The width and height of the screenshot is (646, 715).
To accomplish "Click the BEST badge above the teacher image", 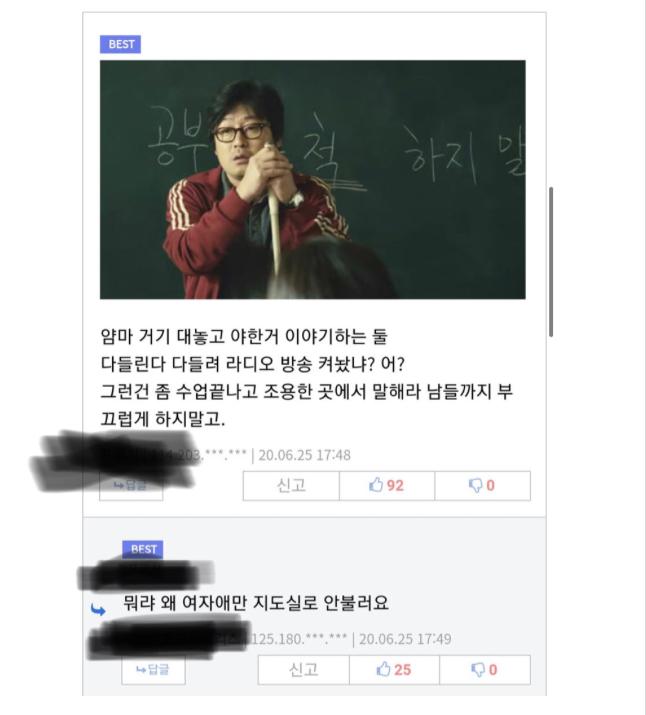I will point(120,44).
